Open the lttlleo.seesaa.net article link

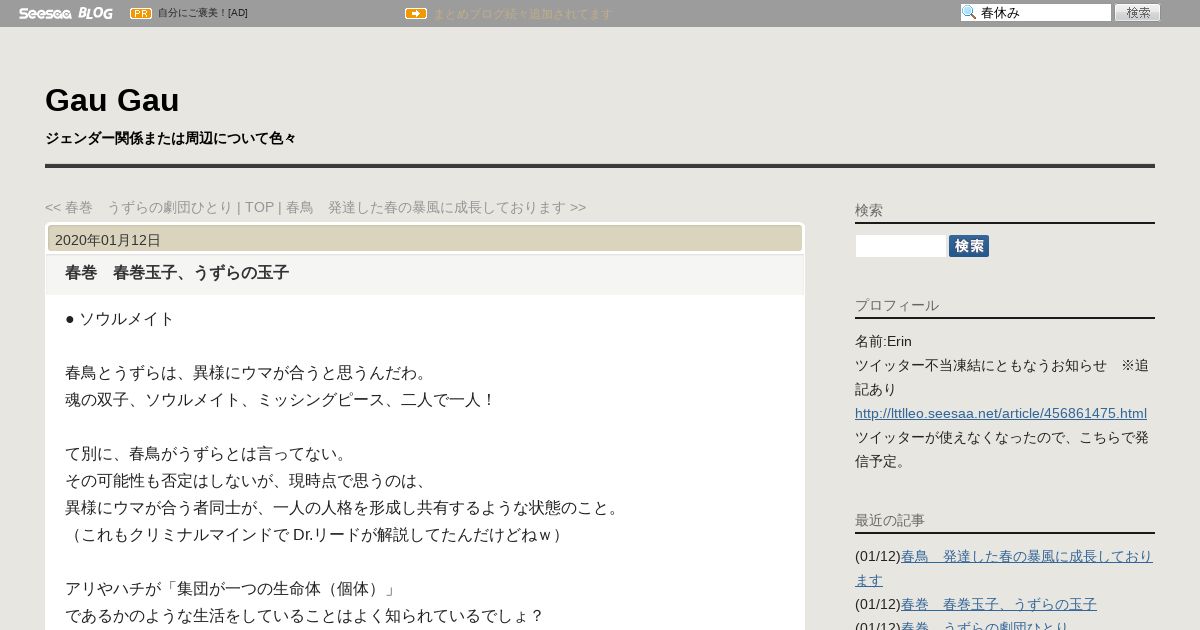point(1001,413)
